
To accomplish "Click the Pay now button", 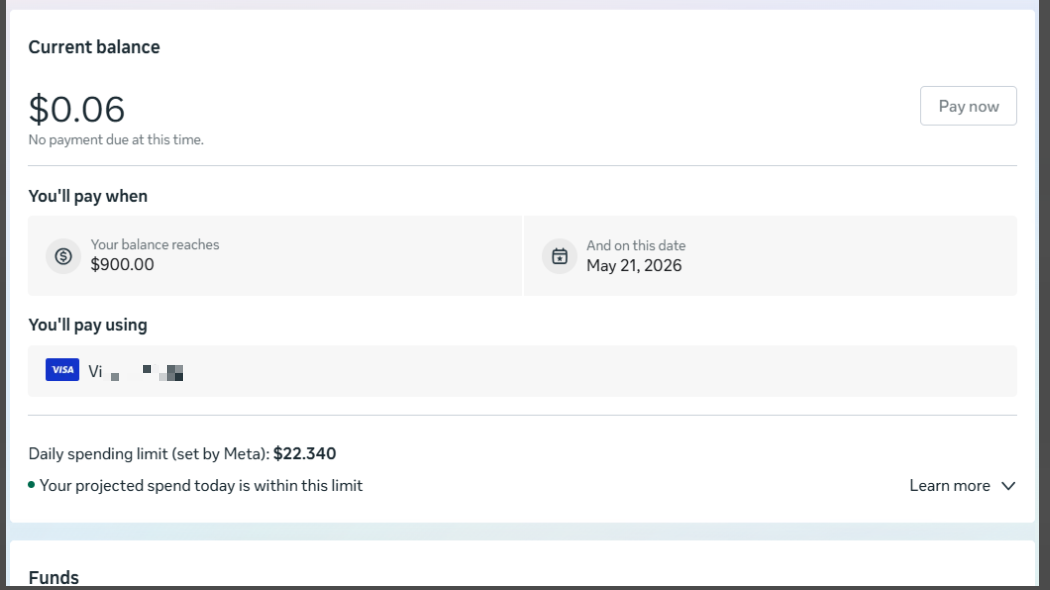I will tap(968, 106).
